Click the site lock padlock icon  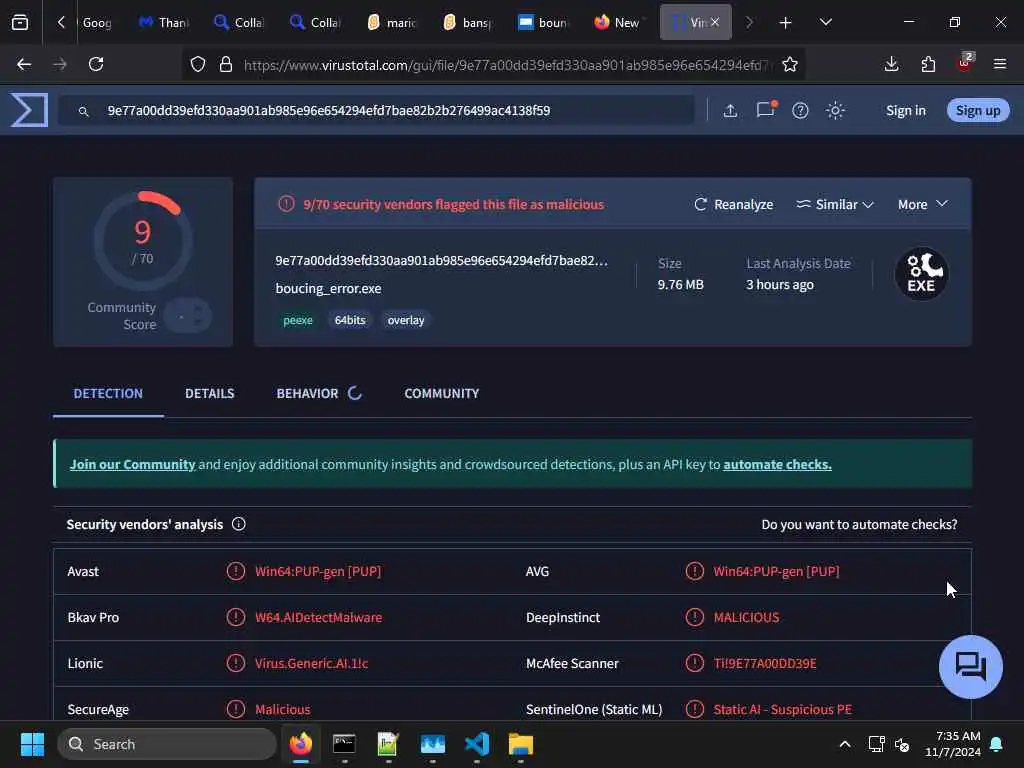(226, 64)
